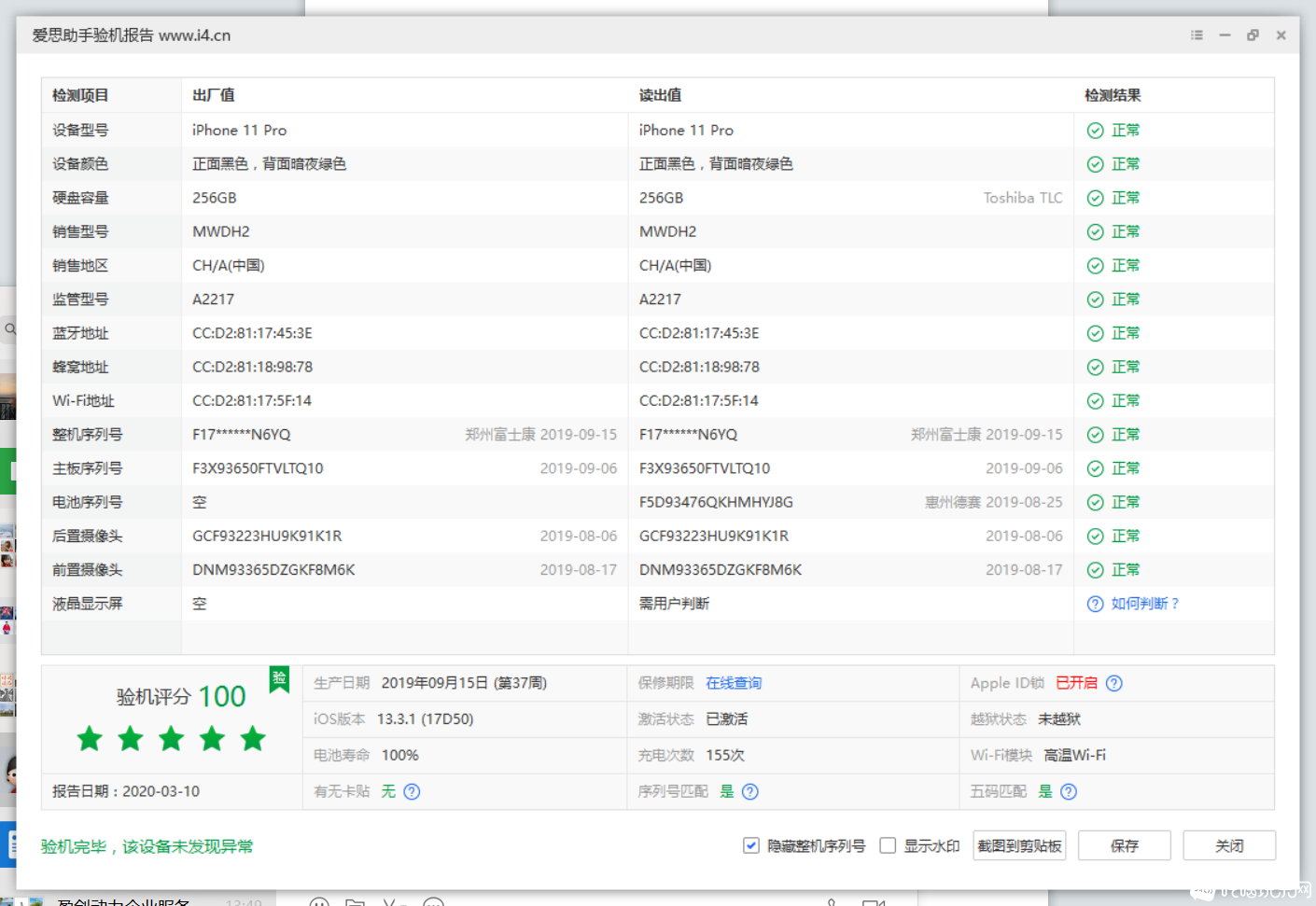Click the 未越狱 jailbreak status value
This screenshot has width=1316, height=906.
tap(1059, 719)
